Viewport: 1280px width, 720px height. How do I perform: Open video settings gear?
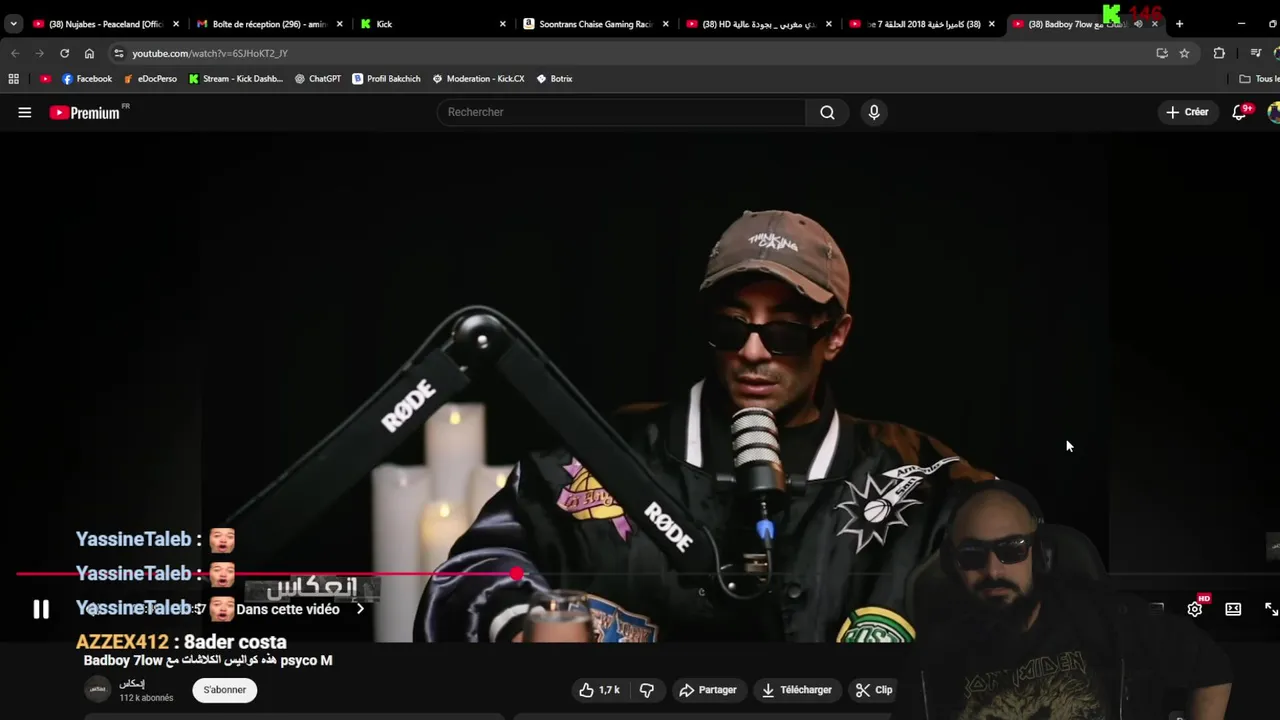coord(1195,609)
